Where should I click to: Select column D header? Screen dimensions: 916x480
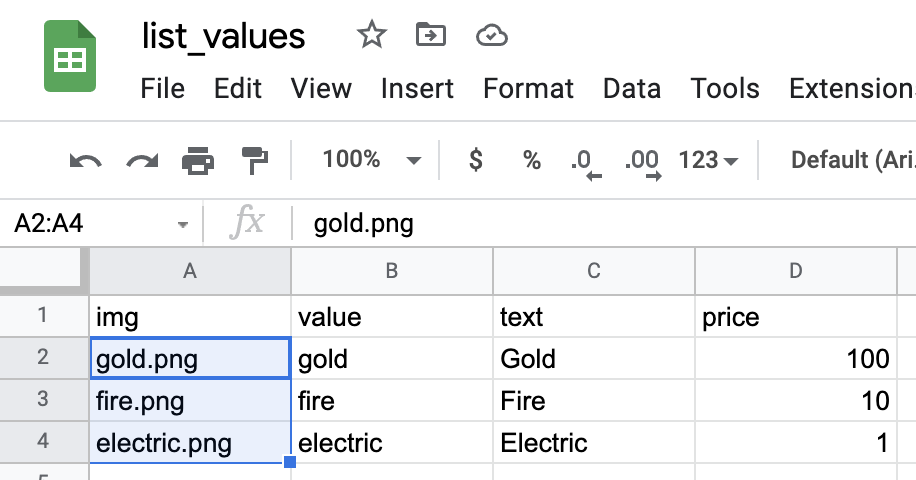(x=795, y=270)
